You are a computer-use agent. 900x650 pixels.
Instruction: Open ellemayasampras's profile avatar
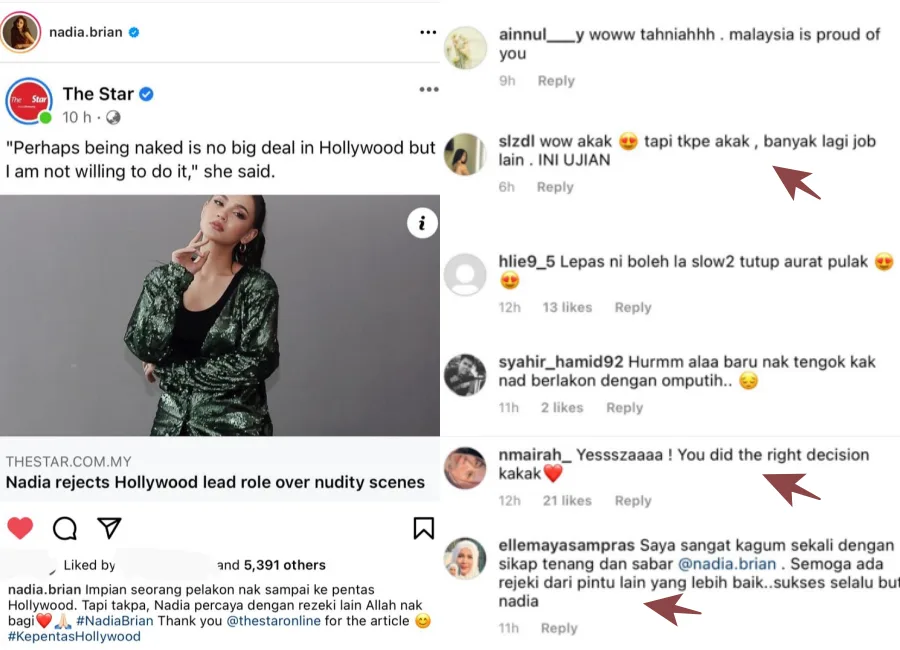pyautogui.click(x=465, y=558)
